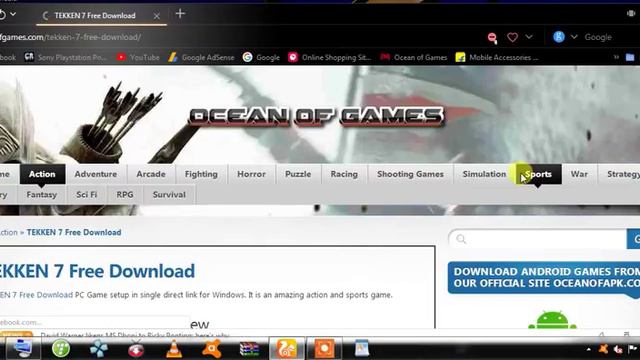Screen dimensions: 640x360
Task: Open a new browser tab
Action: [180, 14]
